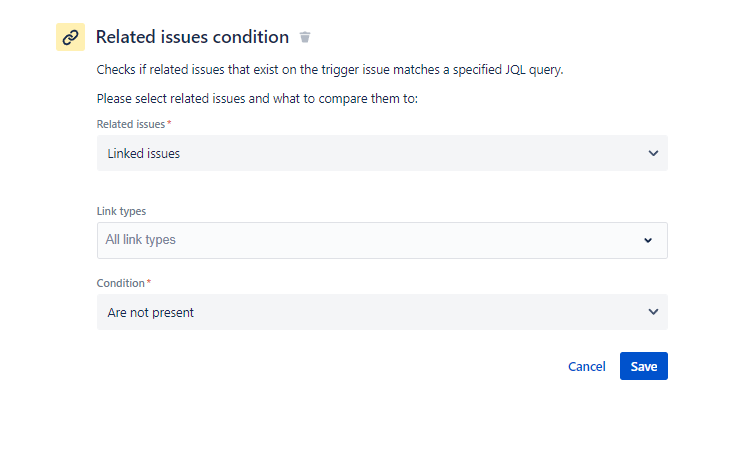This screenshot has height=456, width=749.
Task: Click the chevron on the Linked issues field
Action: pyautogui.click(x=653, y=153)
